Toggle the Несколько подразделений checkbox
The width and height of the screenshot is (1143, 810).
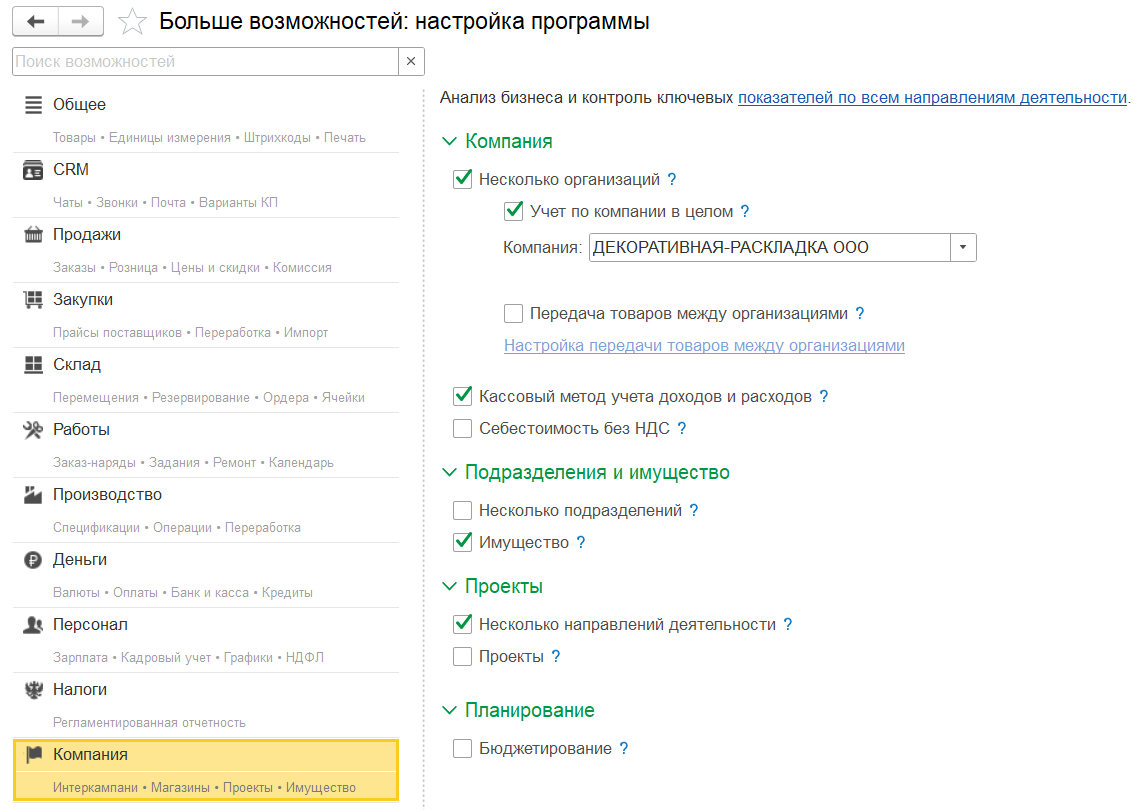click(x=462, y=511)
